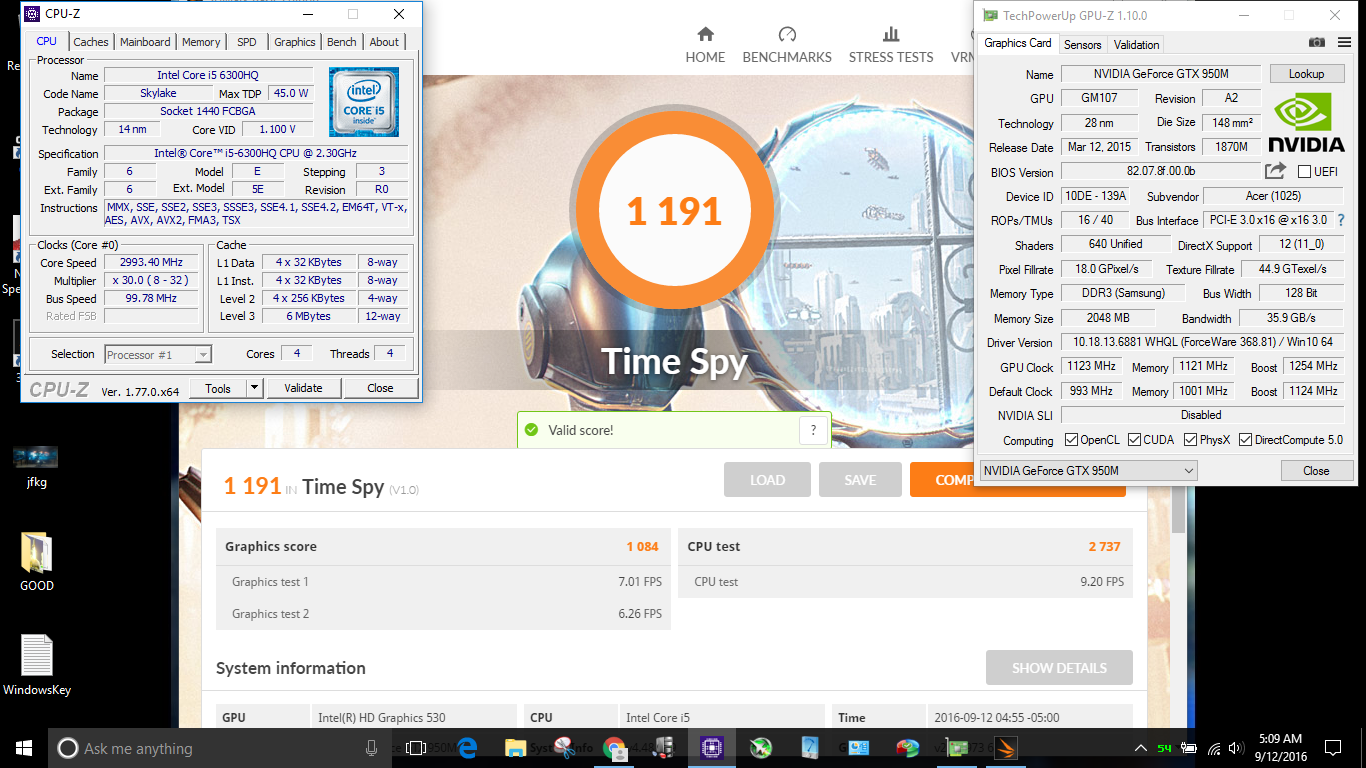Viewport: 1366px width, 768px height.
Task: Click the Close button in GPU-Z
Action: (1316, 470)
